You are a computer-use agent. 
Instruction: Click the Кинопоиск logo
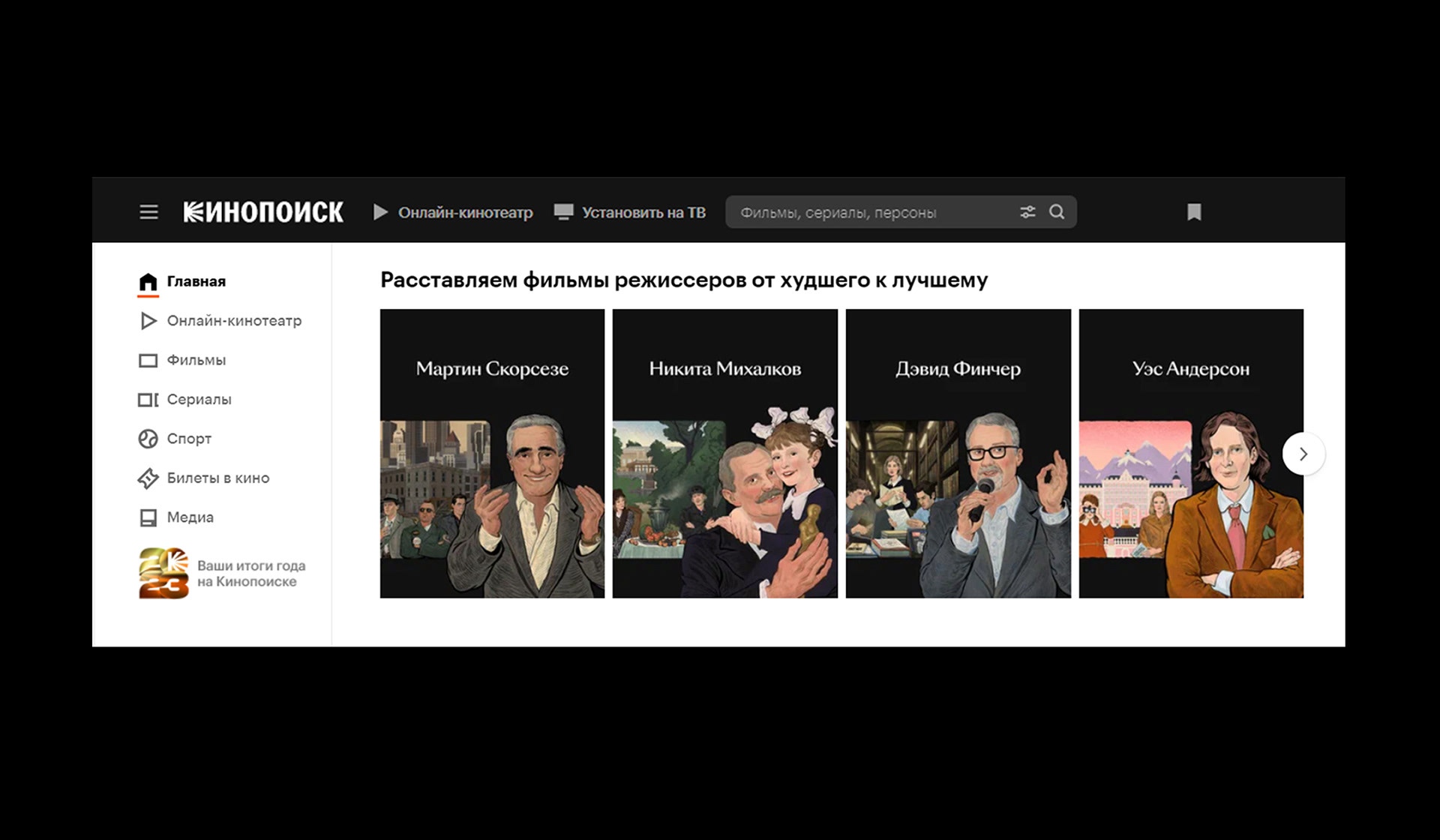pyautogui.click(x=263, y=212)
